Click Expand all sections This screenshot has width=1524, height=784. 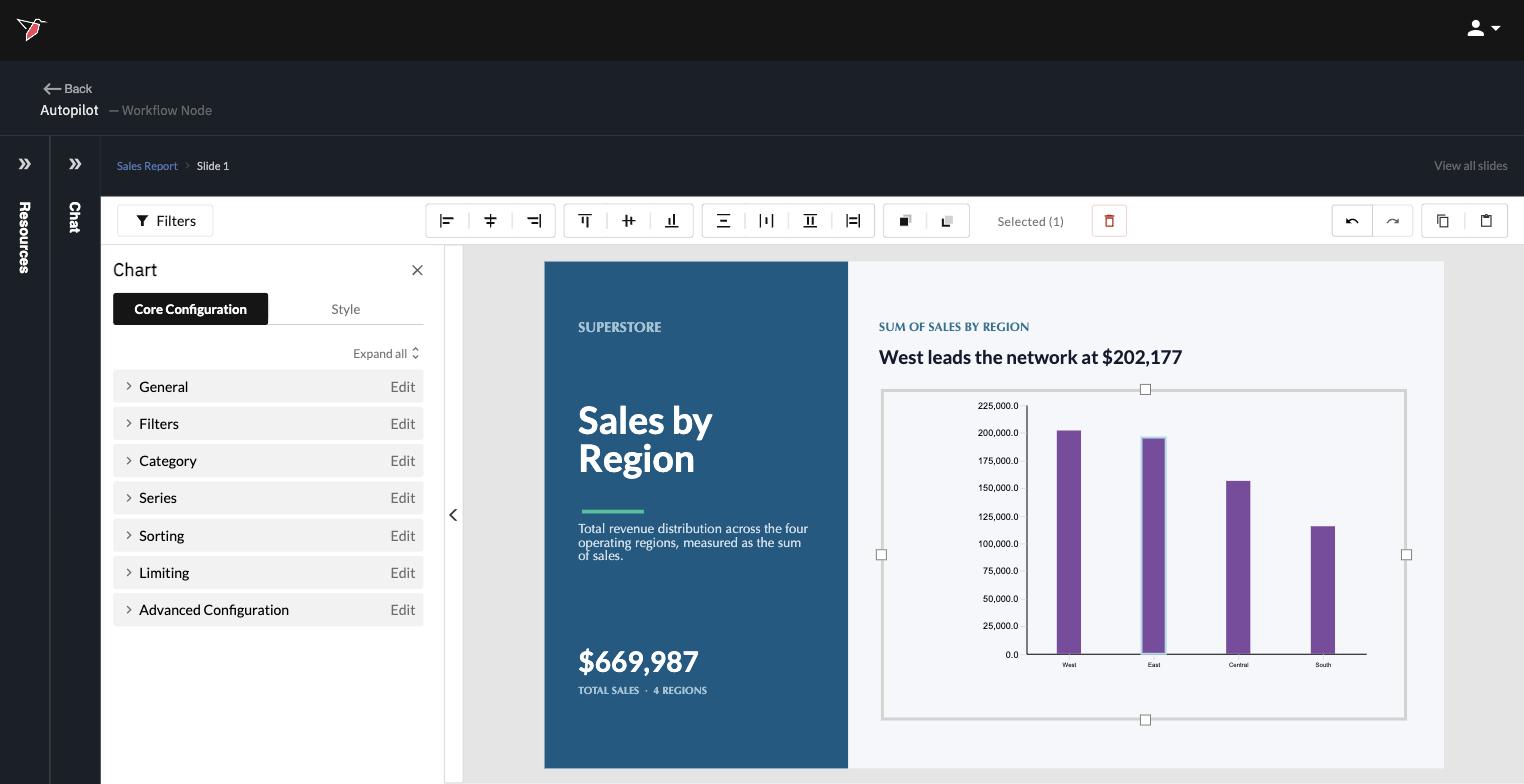[x=386, y=353]
